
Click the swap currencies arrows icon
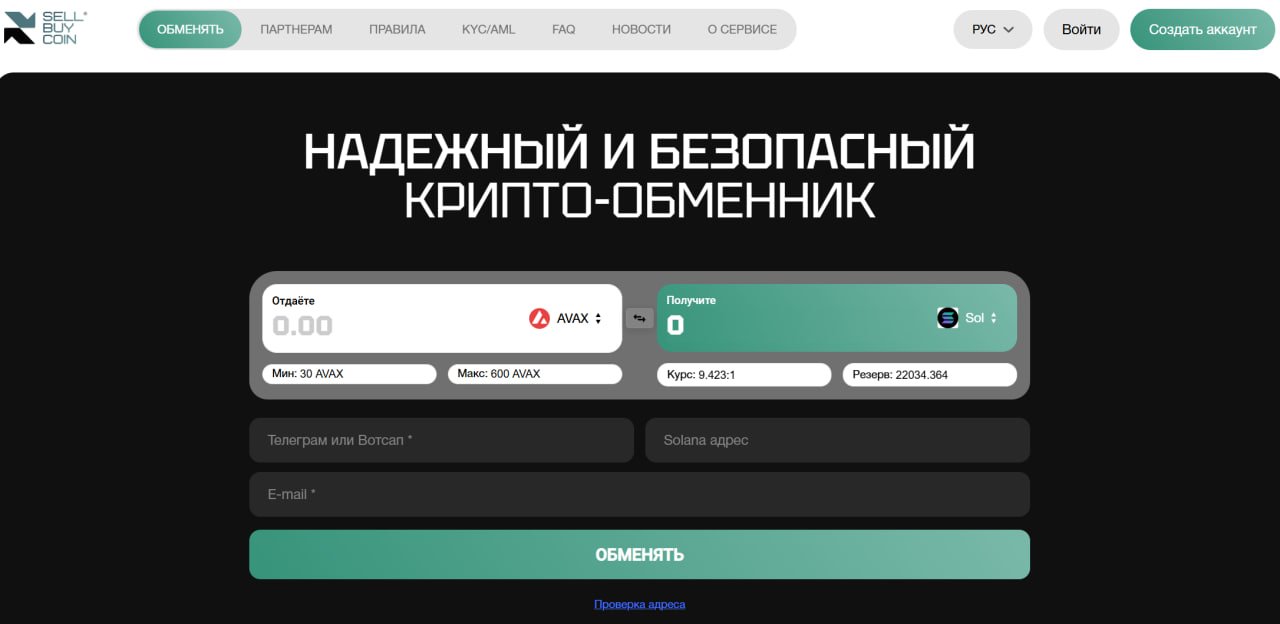tap(639, 318)
